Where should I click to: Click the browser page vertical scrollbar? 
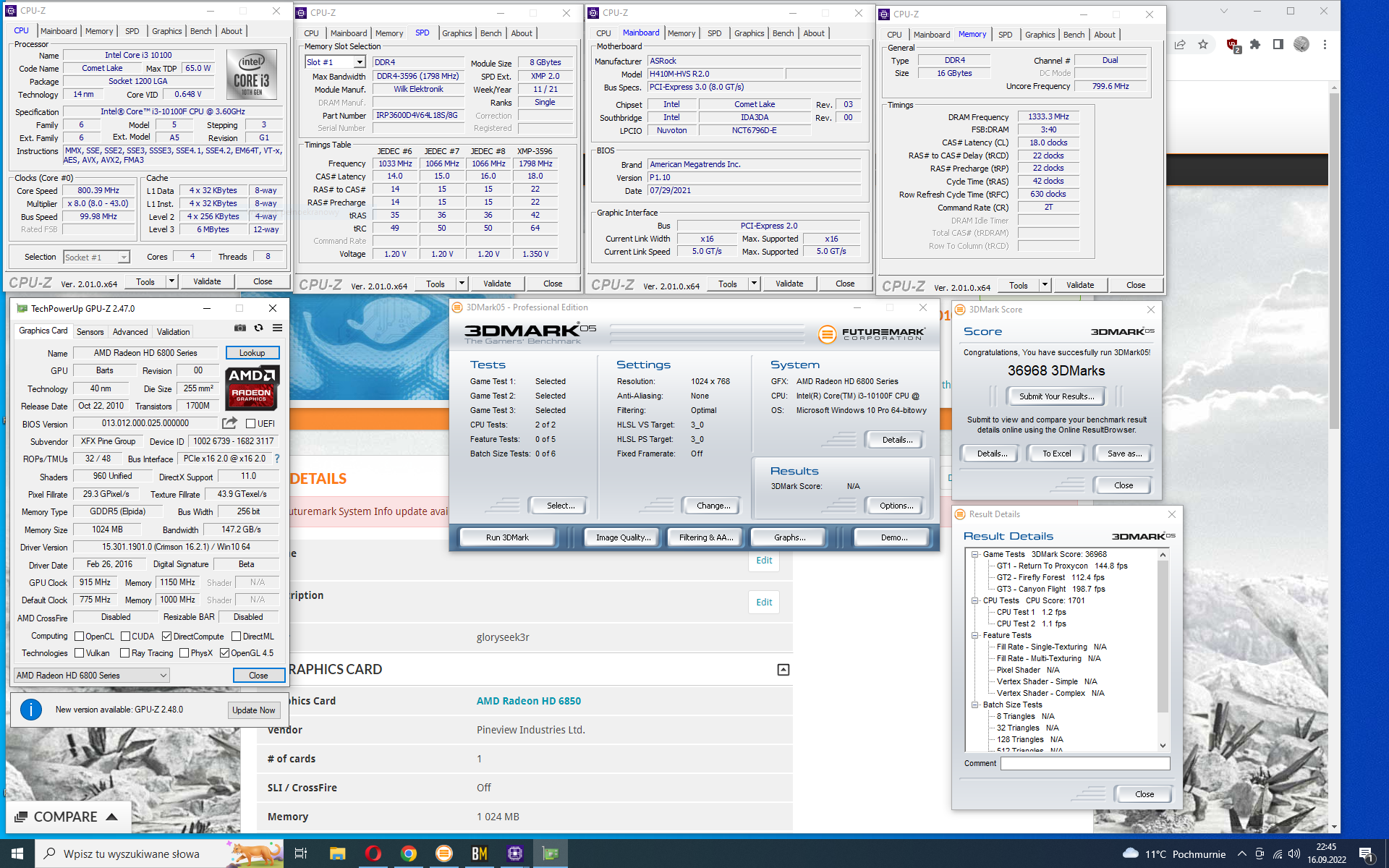(x=1334, y=260)
